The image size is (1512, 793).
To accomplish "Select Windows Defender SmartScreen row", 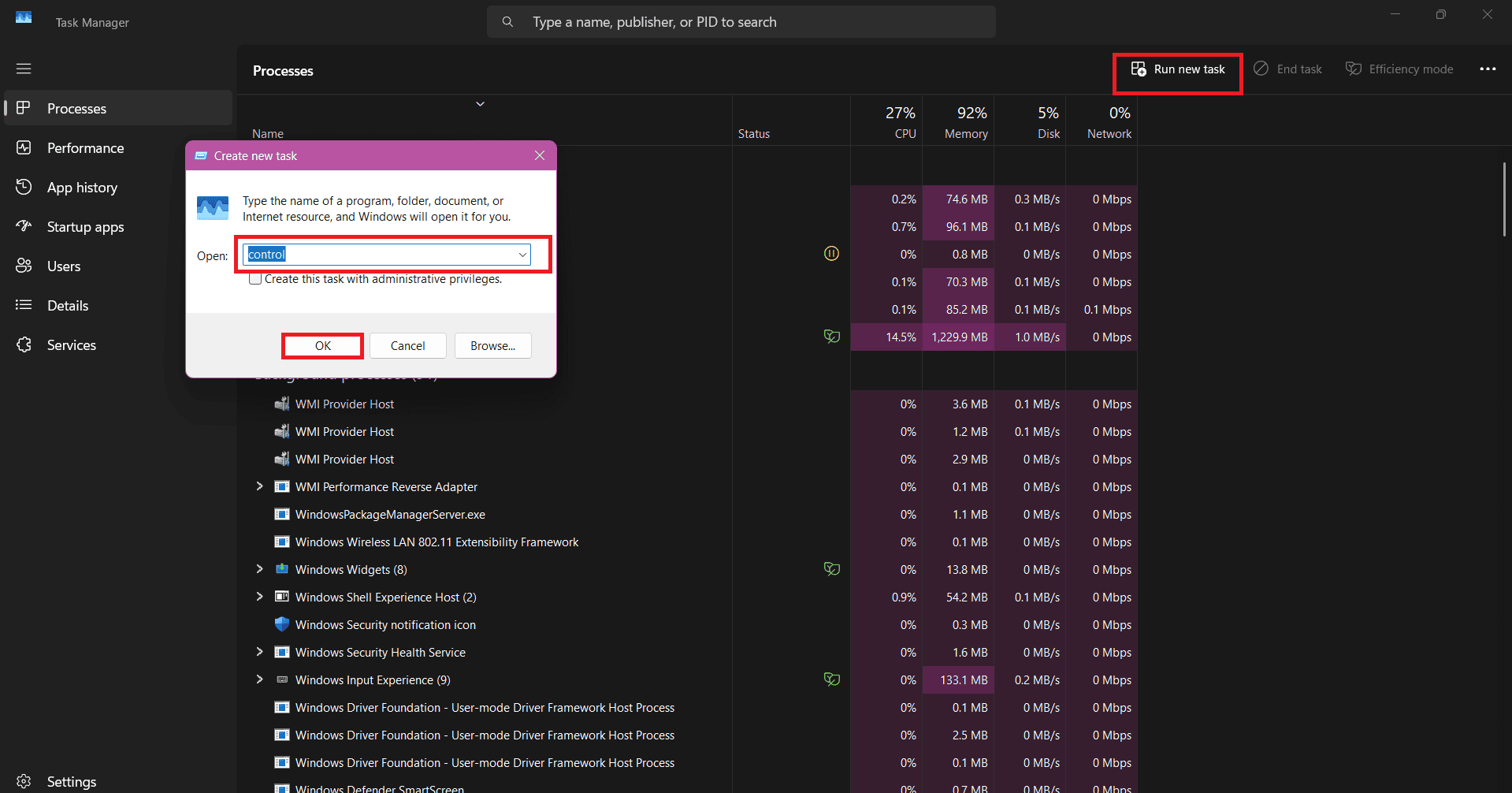I will click(687, 787).
